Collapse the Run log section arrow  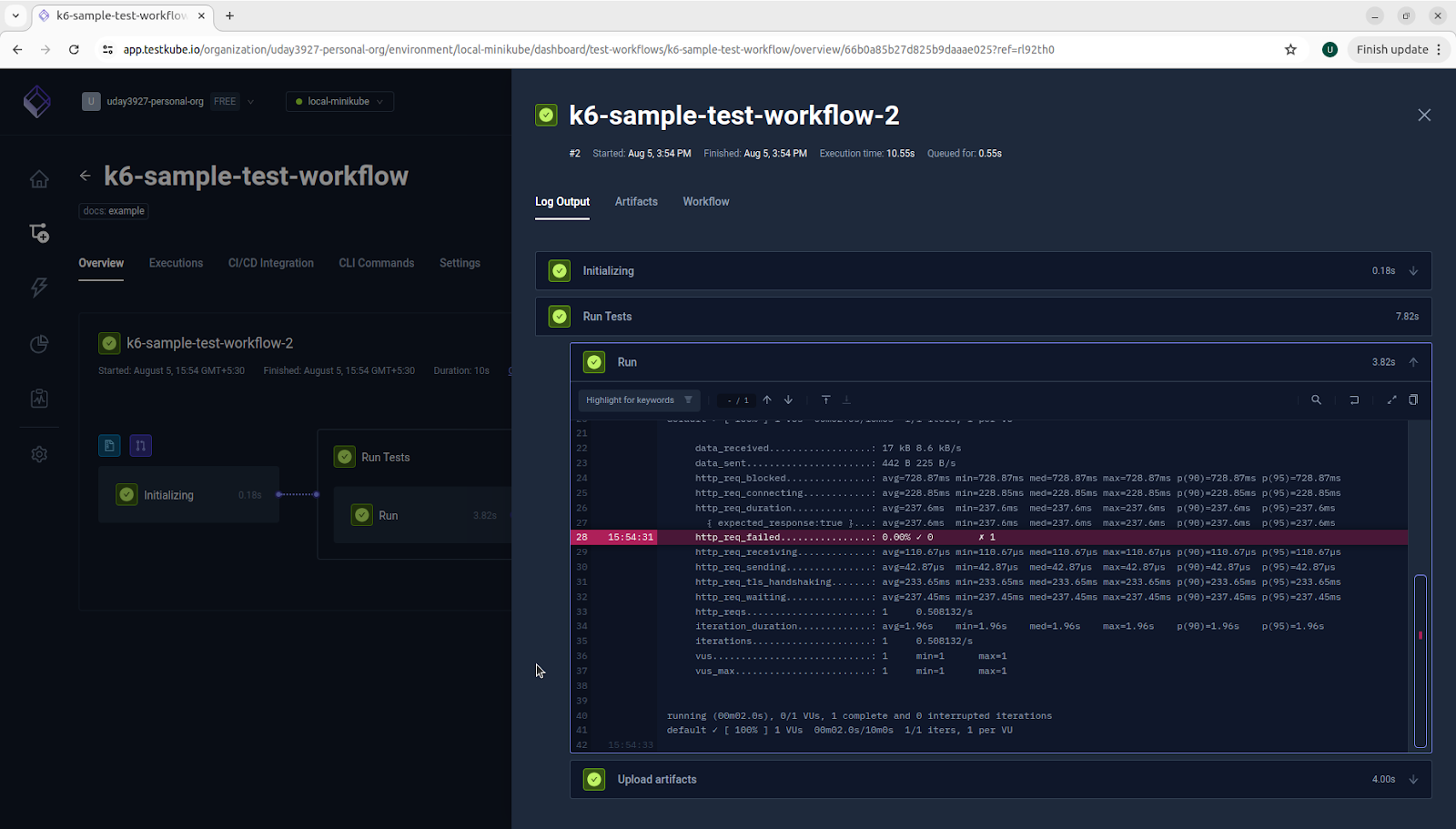tap(1413, 361)
